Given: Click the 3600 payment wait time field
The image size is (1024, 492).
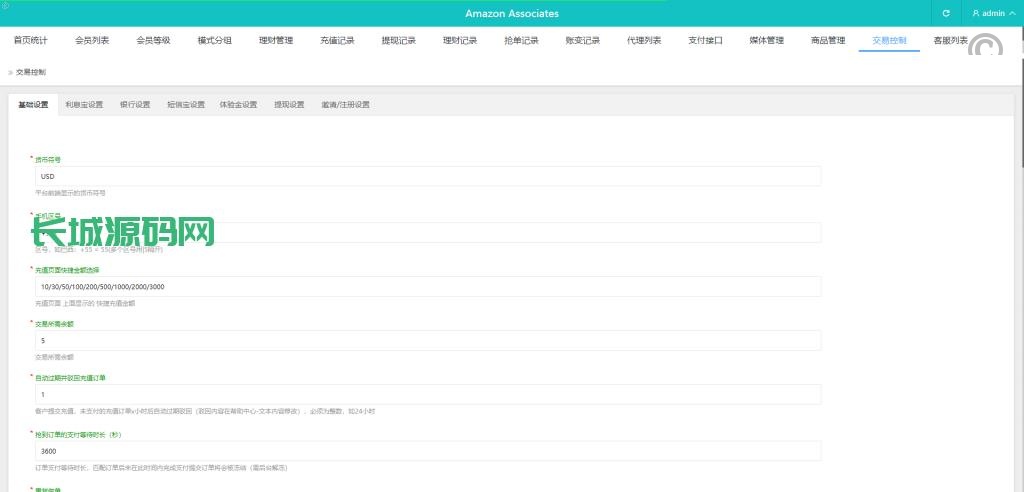Looking at the screenshot, I should [427, 451].
